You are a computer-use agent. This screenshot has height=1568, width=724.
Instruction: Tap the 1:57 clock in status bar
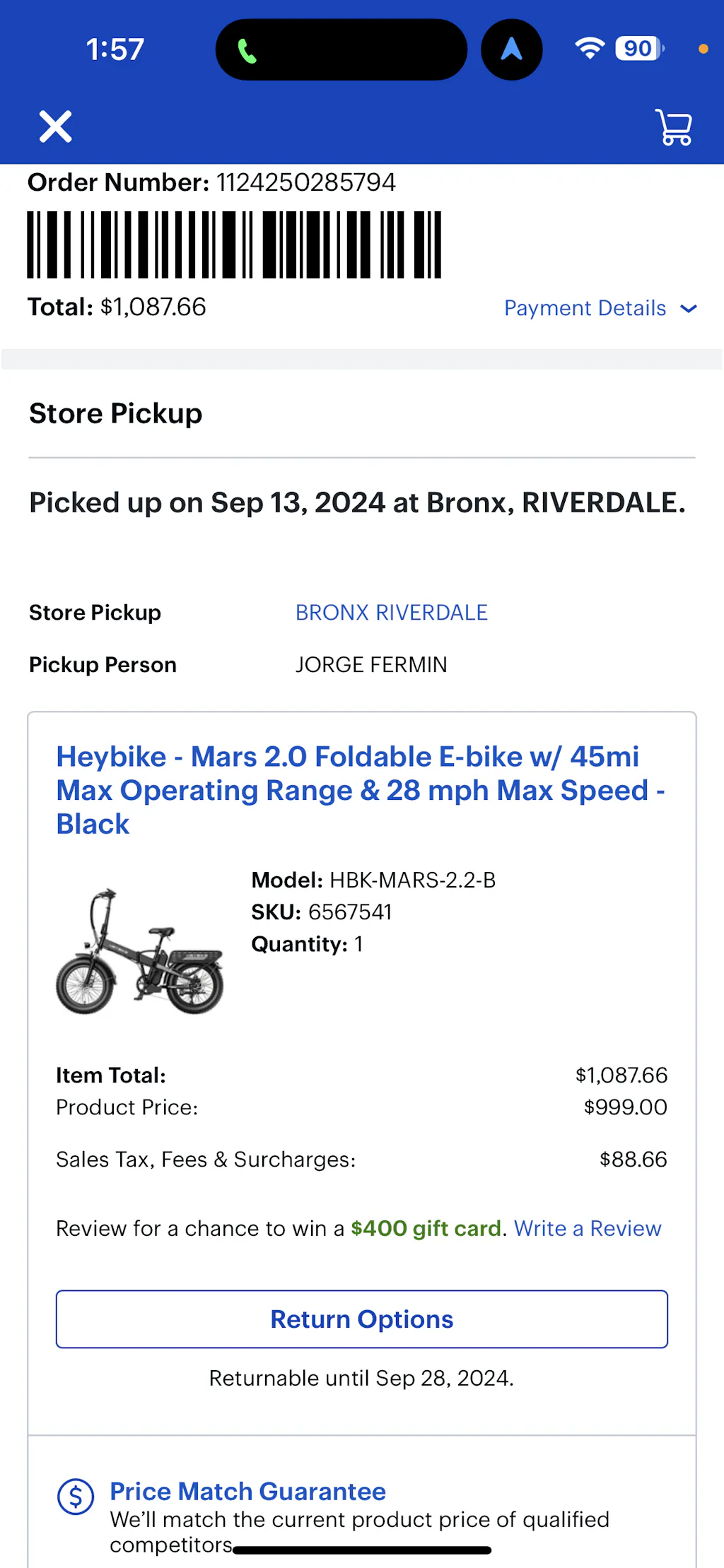click(115, 49)
